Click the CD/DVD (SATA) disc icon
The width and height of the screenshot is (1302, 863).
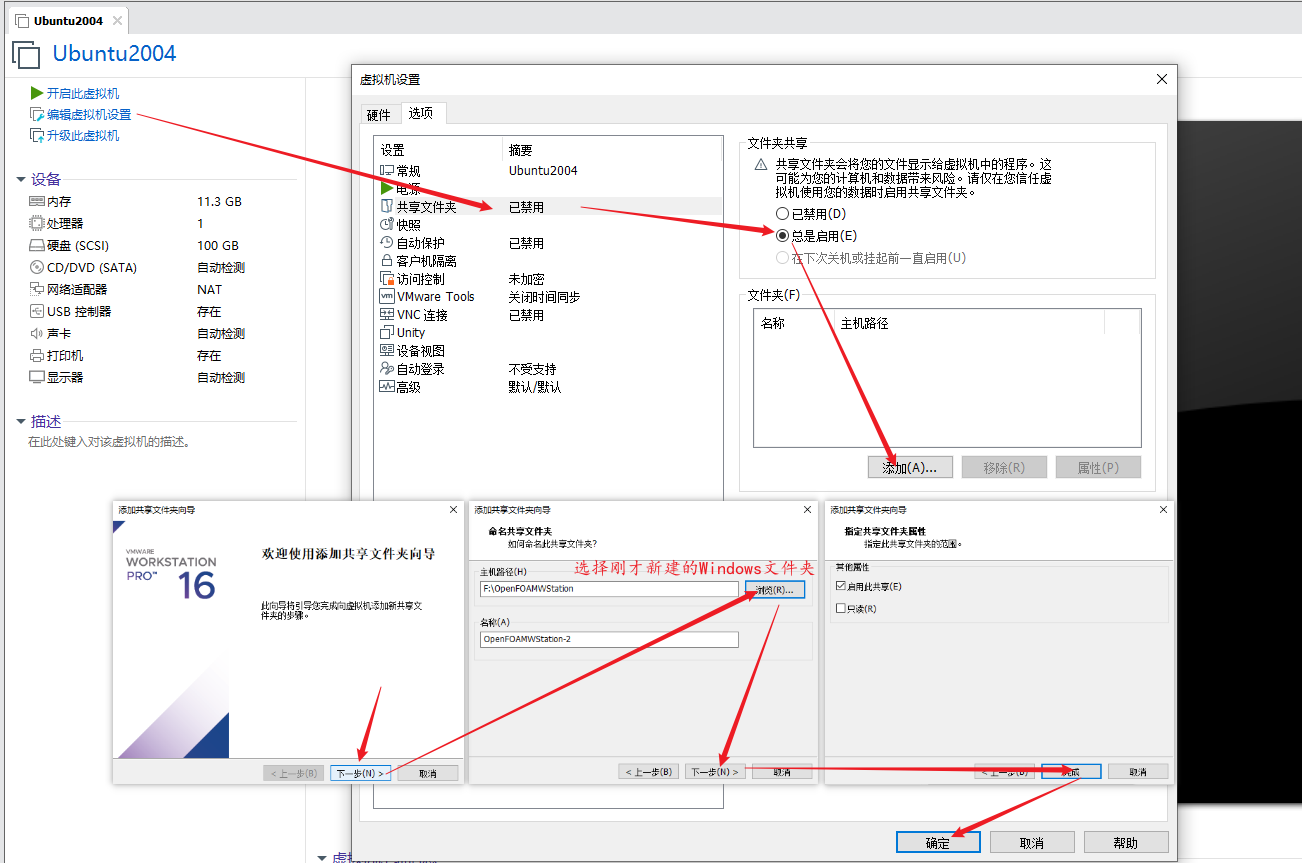(x=37, y=267)
